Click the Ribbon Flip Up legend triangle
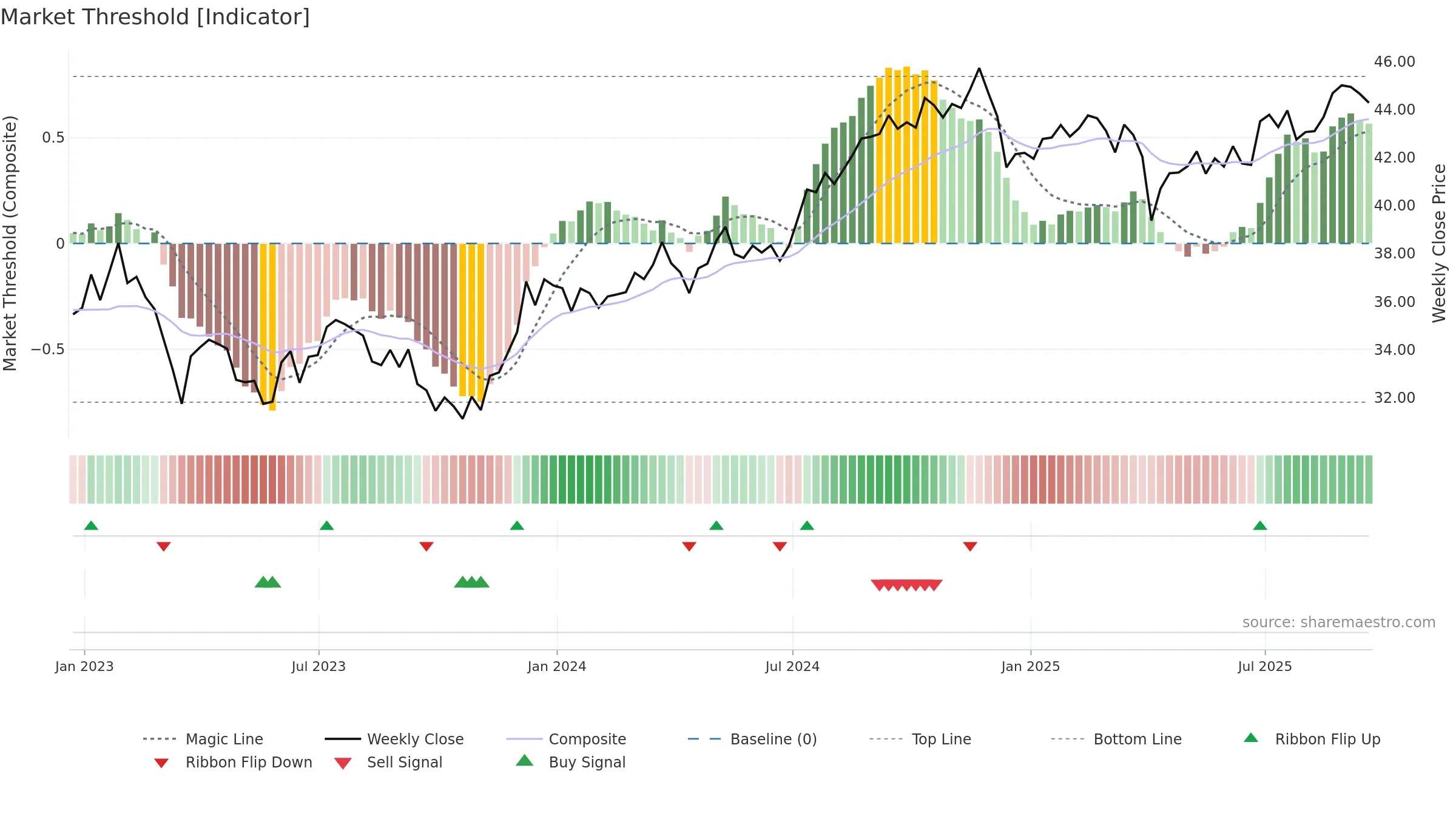Image resolution: width=1456 pixels, height=819 pixels. [x=1251, y=738]
